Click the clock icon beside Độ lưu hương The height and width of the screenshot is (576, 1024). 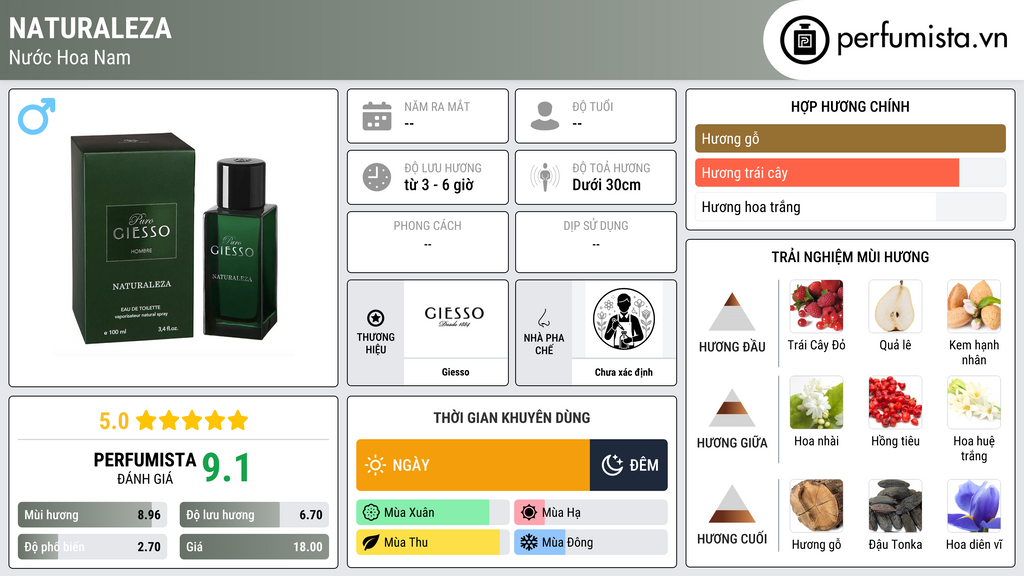pyautogui.click(x=377, y=177)
